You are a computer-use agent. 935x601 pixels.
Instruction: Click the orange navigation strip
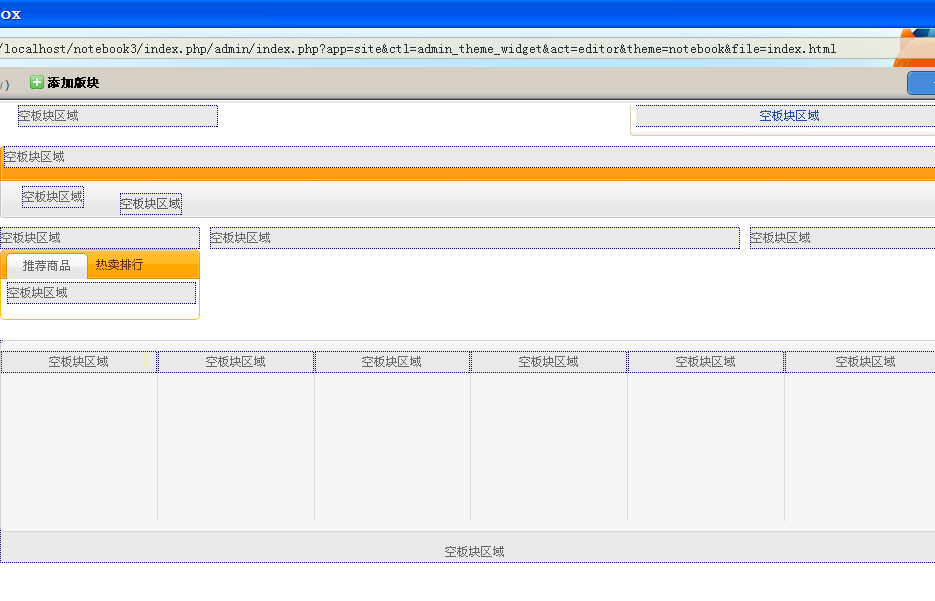click(467, 174)
